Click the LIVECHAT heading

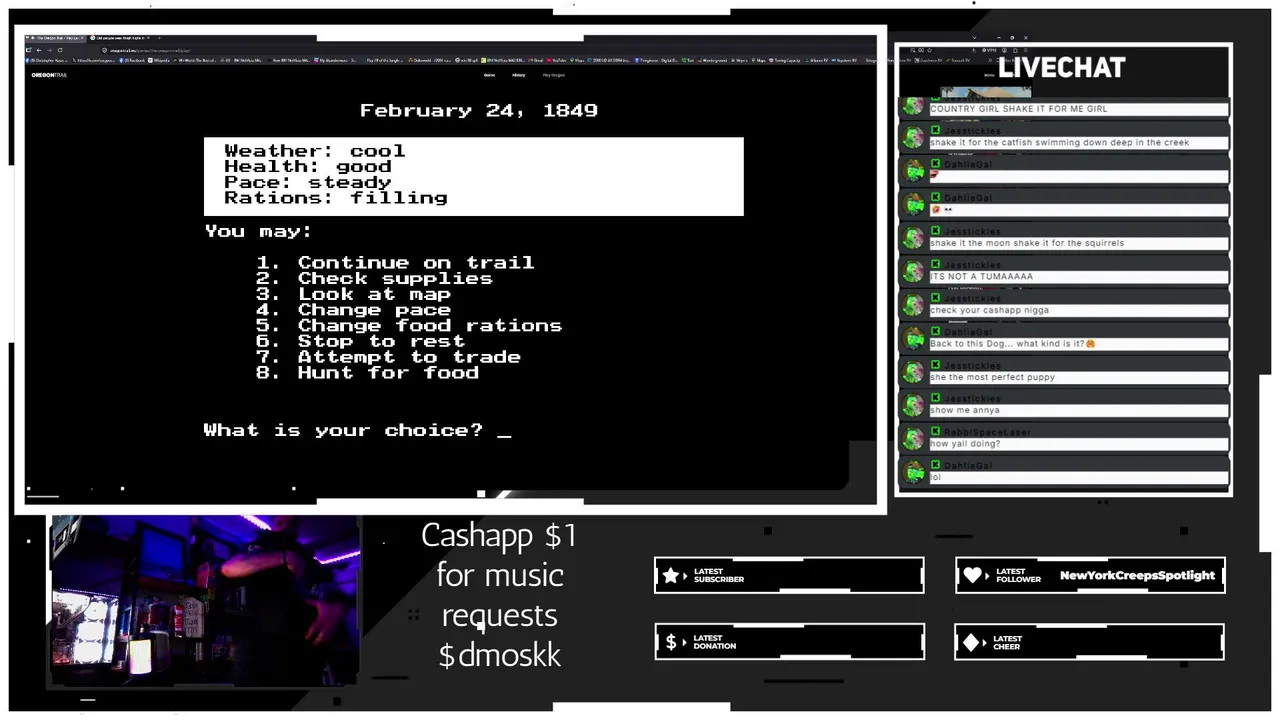pos(1062,68)
